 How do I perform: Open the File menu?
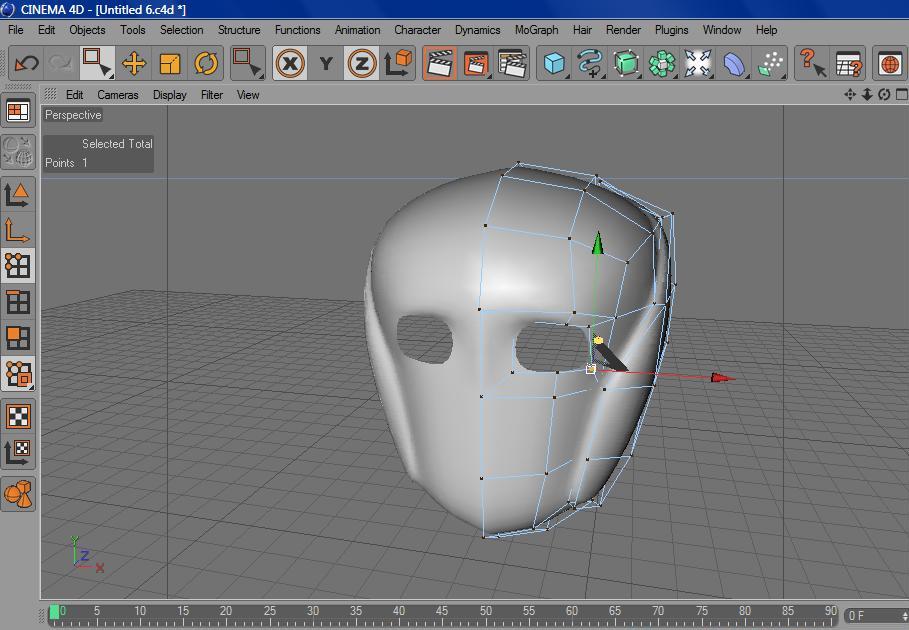click(x=16, y=30)
